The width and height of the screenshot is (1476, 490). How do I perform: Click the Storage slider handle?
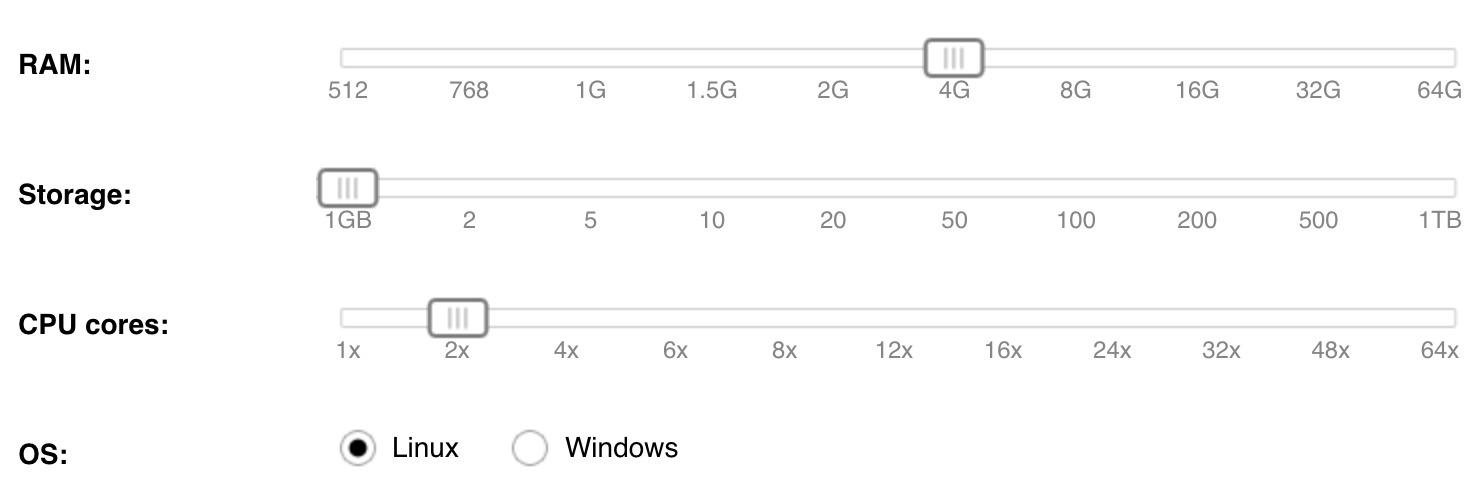tap(348, 188)
